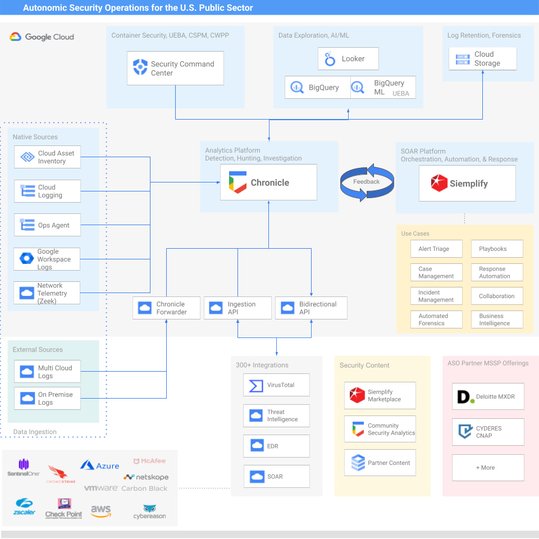
Task: Select the Collaboration box
Action: click(x=497, y=296)
